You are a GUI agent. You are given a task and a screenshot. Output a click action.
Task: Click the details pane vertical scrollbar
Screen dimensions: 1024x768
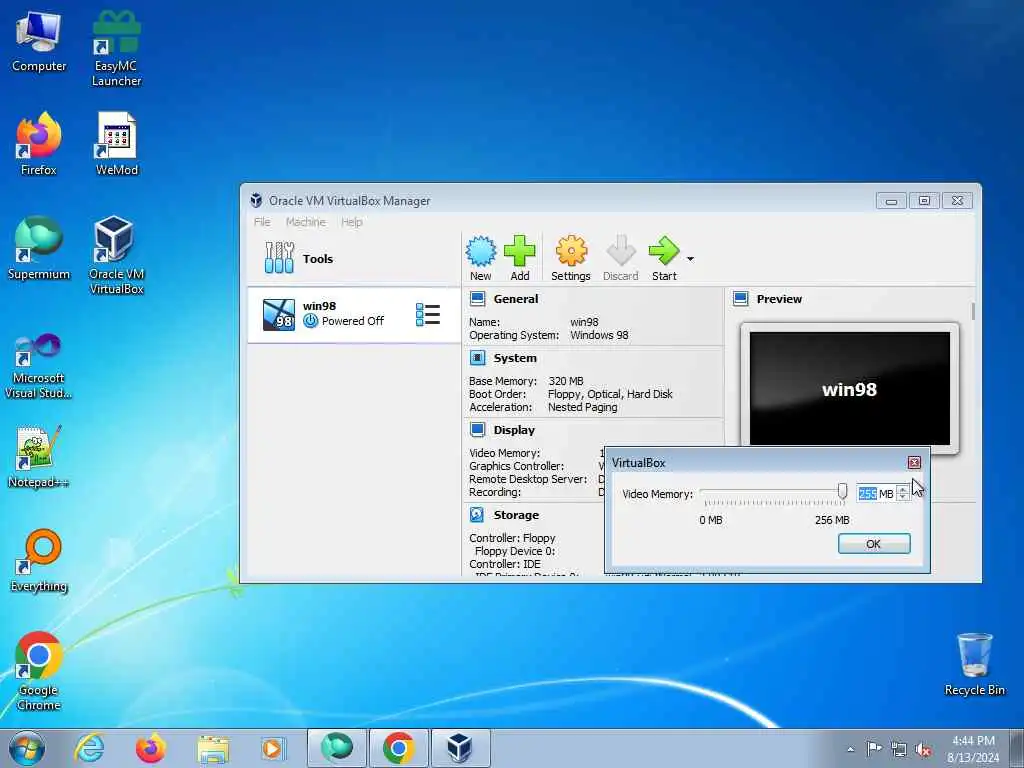click(973, 311)
